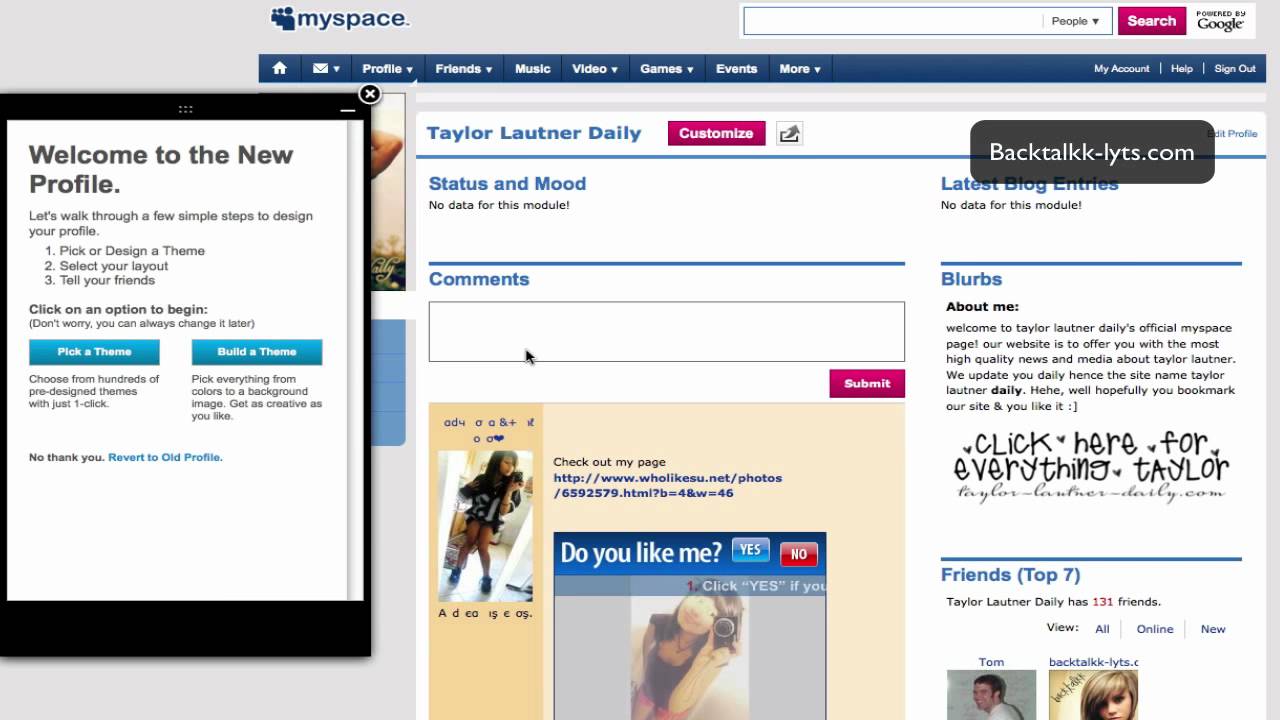Open the wholikesu.net photos link
The image size is (1280, 720).
[668, 485]
